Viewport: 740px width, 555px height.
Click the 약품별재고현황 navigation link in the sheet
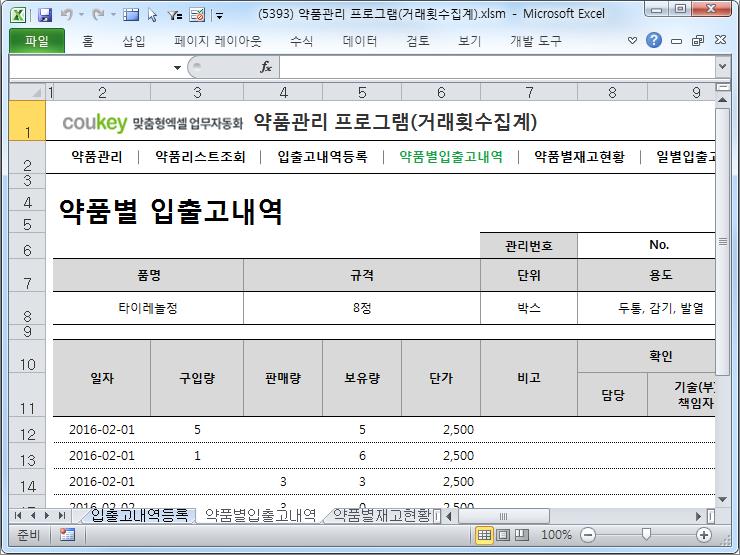pyautogui.click(x=580, y=157)
